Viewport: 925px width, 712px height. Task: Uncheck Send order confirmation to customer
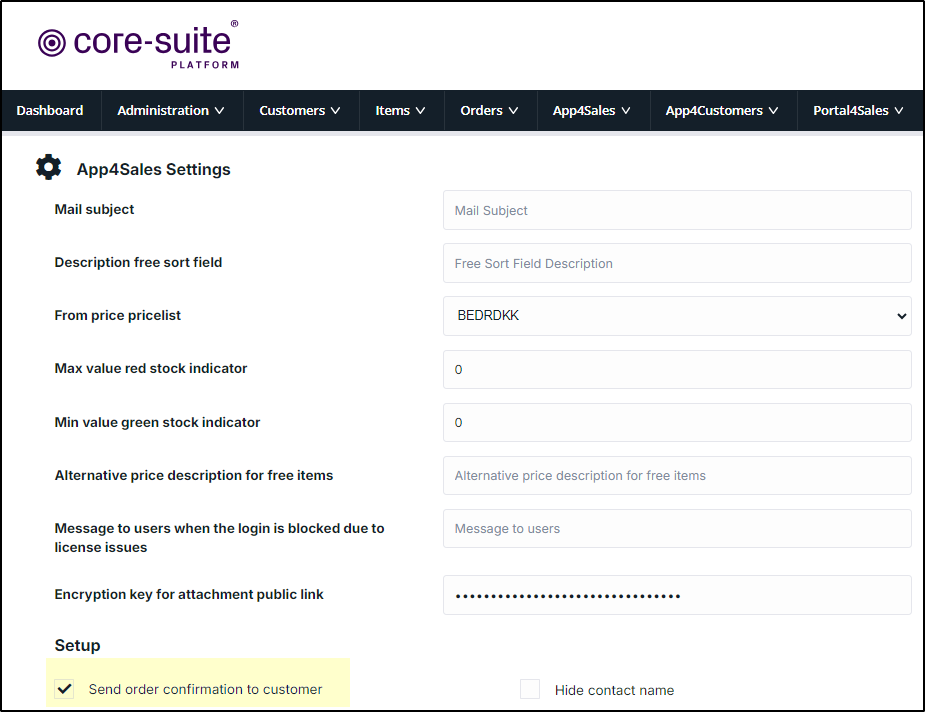coord(64,689)
